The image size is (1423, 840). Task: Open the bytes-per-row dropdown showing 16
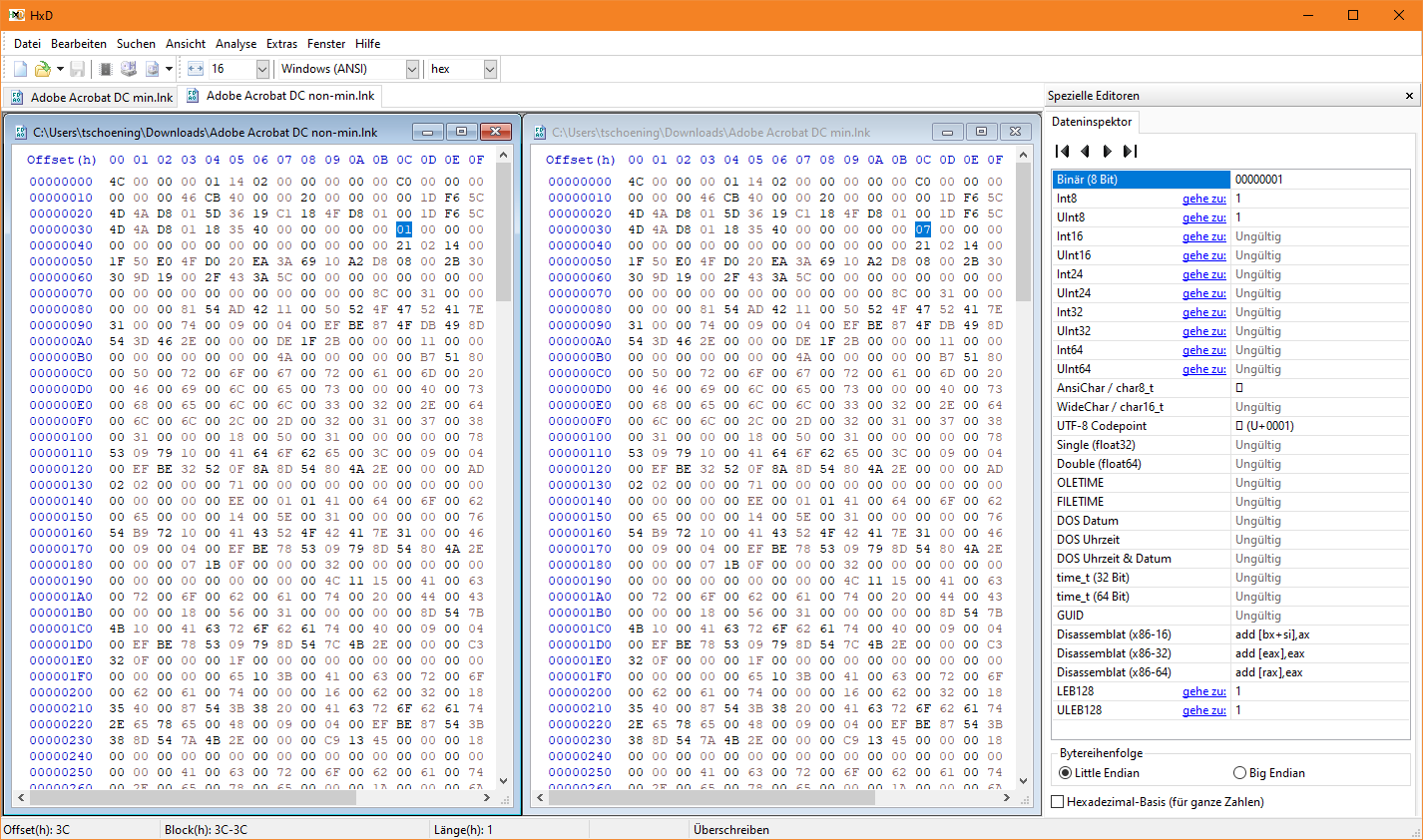pos(262,68)
